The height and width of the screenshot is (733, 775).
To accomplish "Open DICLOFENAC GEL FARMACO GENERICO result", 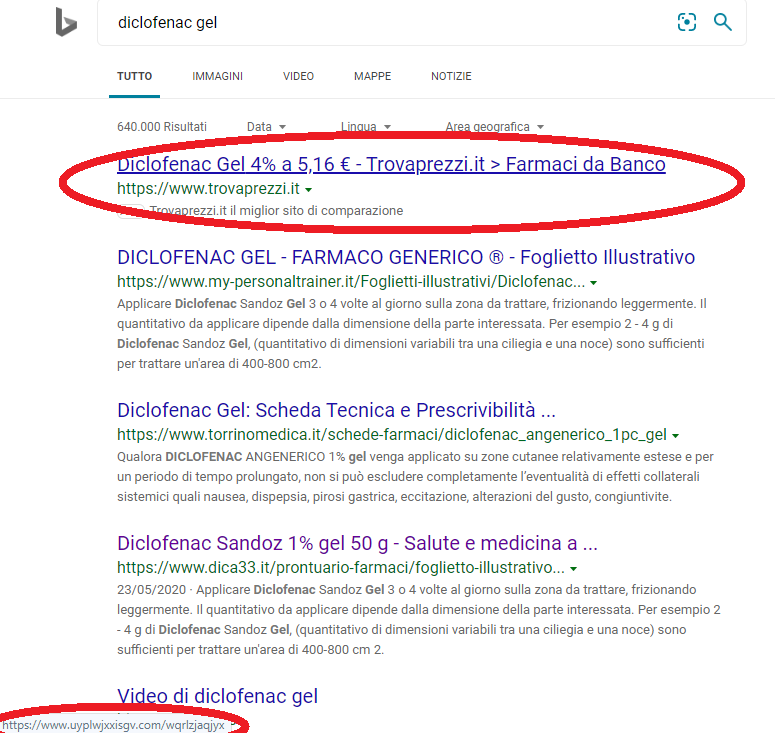I will pos(406,257).
